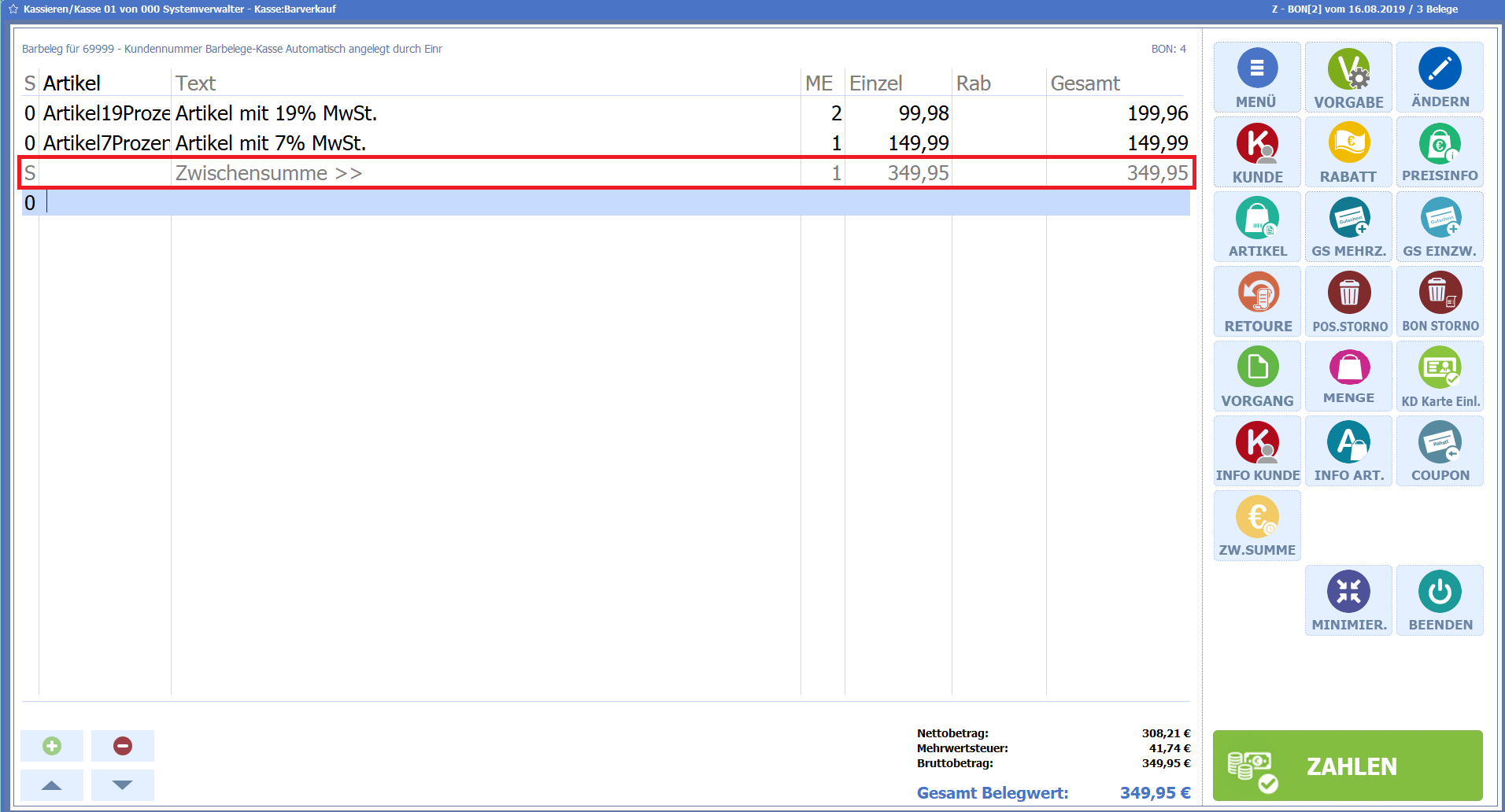Add a row with green plus button
The height and width of the screenshot is (812, 1505).
(52, 746)
